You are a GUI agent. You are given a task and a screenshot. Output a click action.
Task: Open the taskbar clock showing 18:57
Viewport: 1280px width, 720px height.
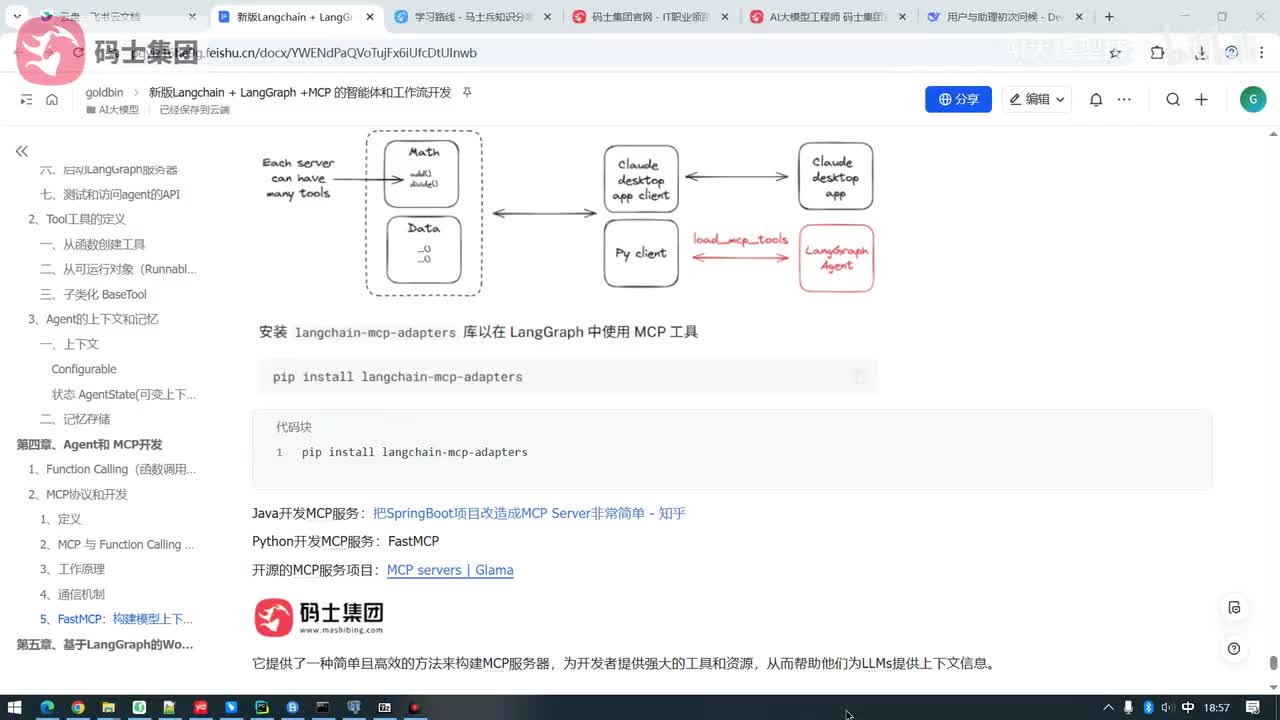point(1216,707)
